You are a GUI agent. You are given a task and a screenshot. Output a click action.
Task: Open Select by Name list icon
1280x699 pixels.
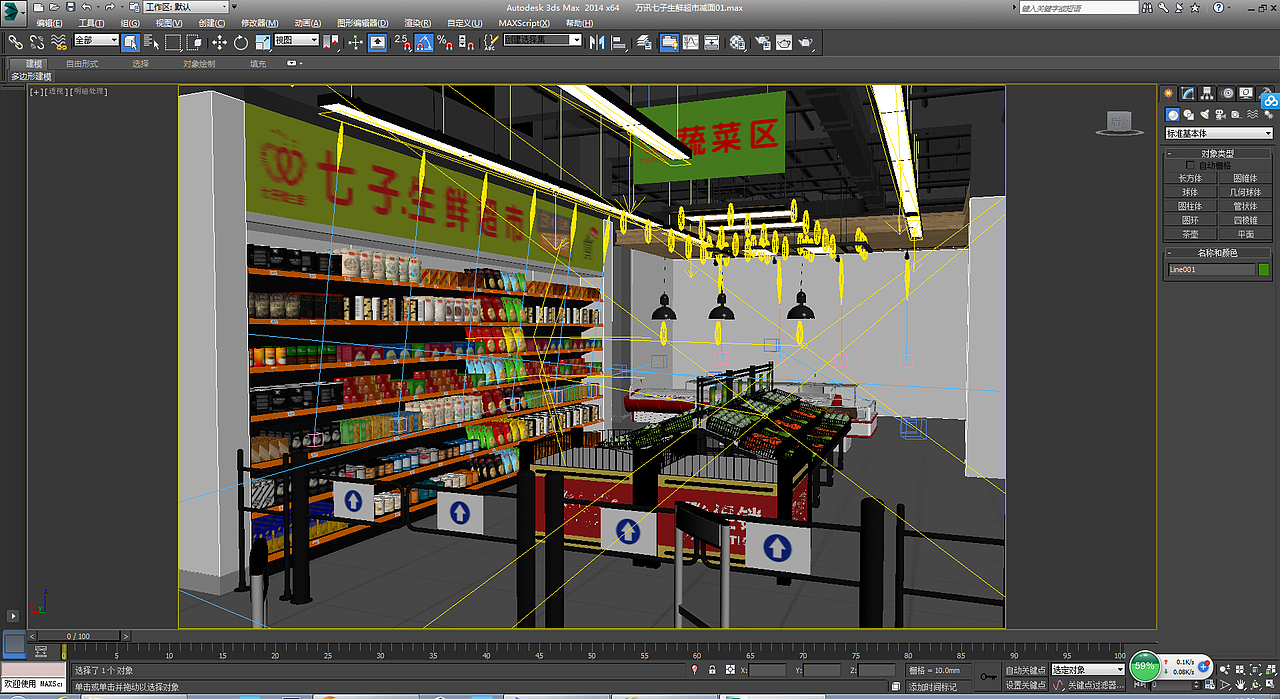click(152, 42)
